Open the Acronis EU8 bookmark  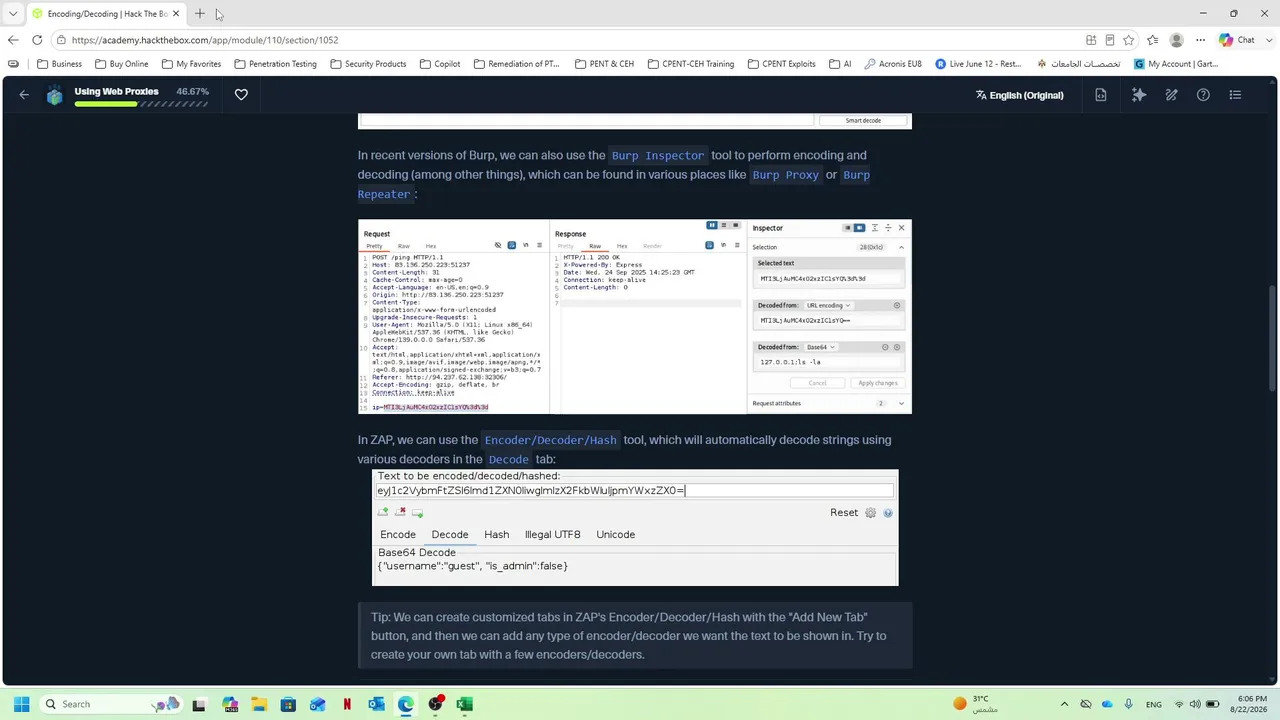pos(893,64)
